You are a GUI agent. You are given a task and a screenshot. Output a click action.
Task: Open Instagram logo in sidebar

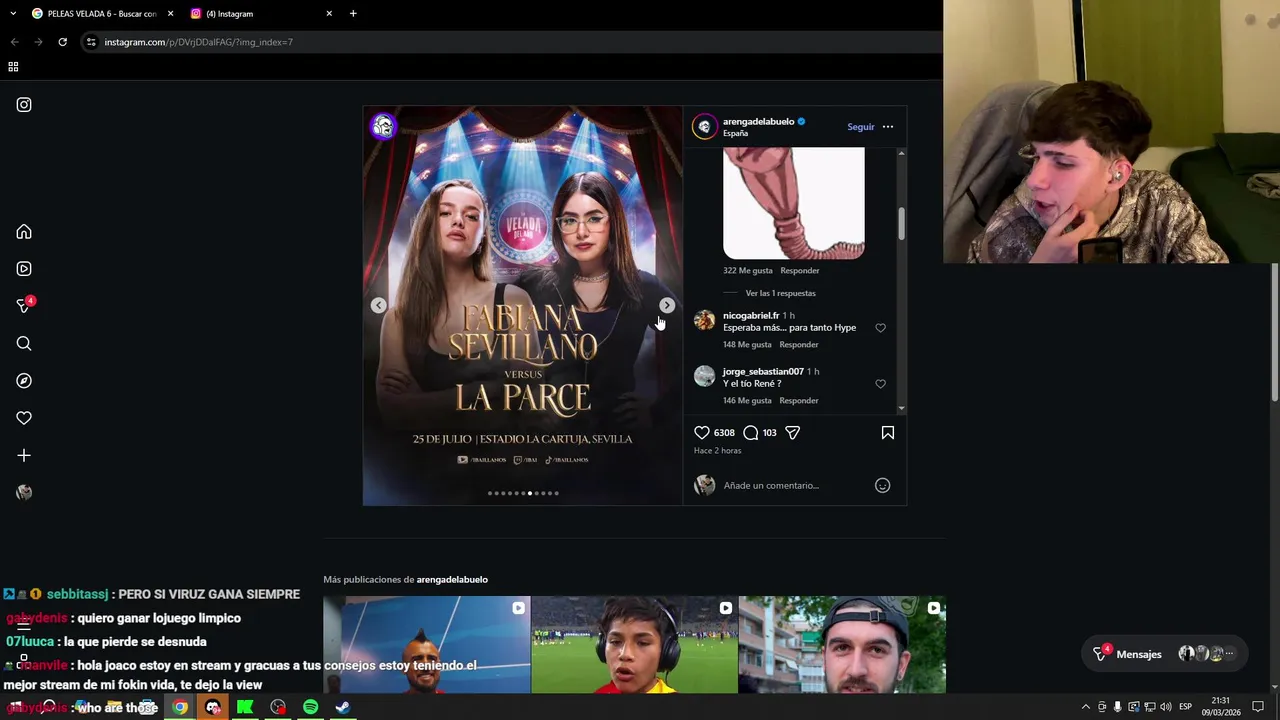pyautogui.click(x=24, y=105)
